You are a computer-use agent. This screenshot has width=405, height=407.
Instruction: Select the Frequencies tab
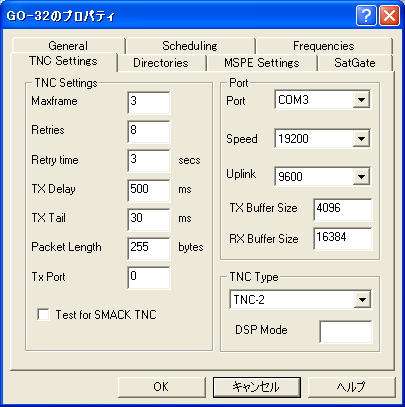tap(324, 46)
